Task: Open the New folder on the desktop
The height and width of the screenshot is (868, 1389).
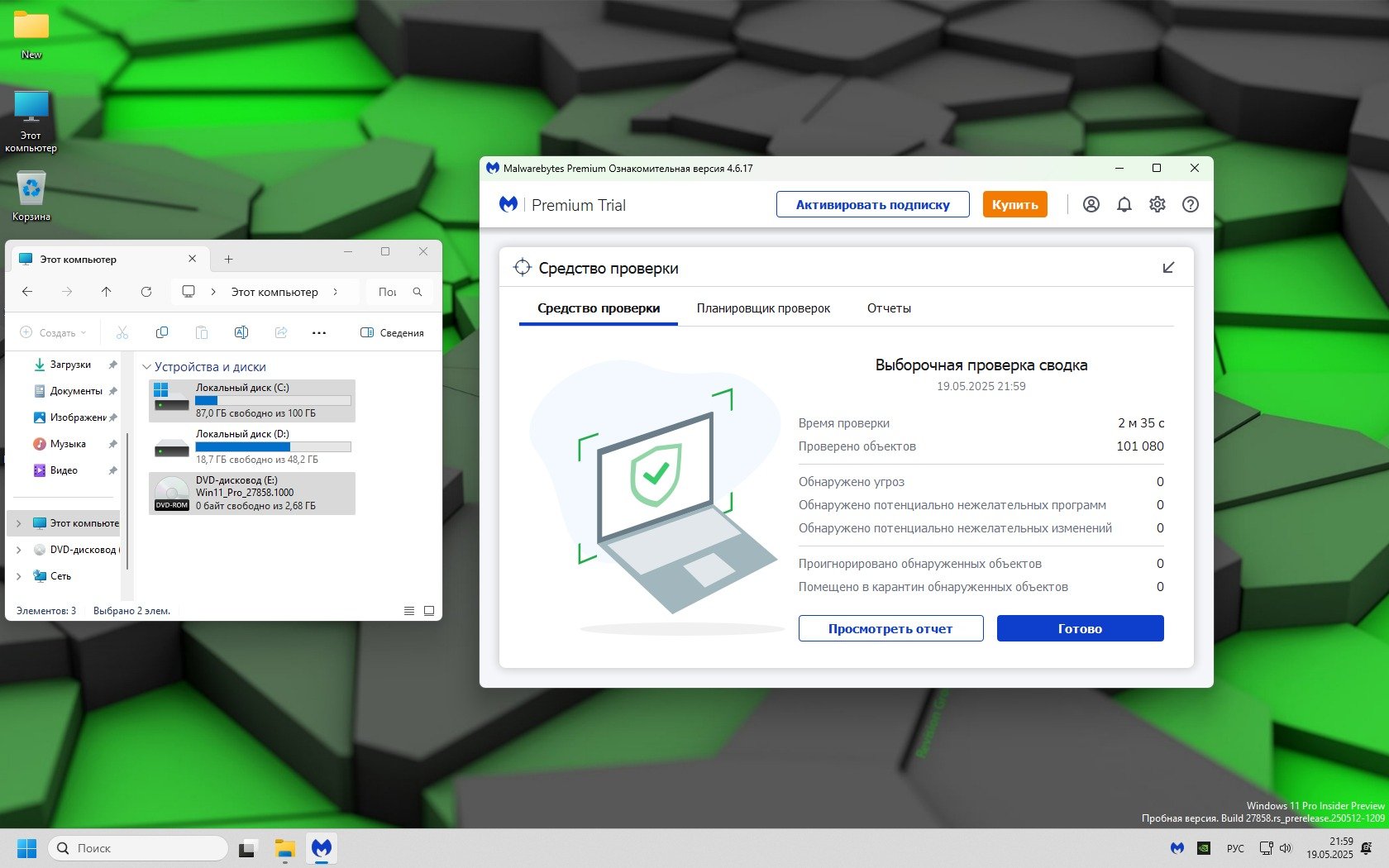Action: [x=31, y=36]
